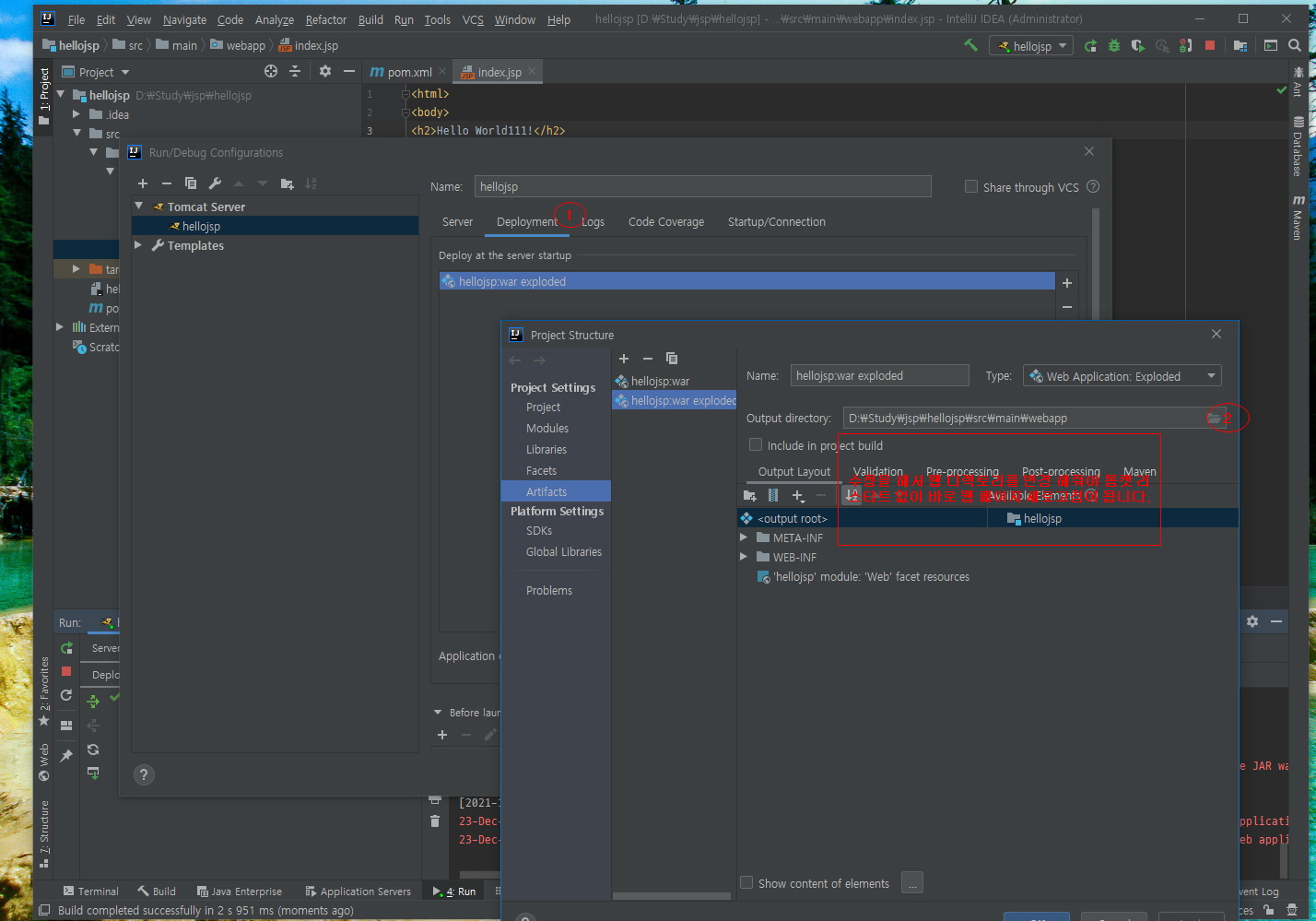The image size is (1316, 921).
Task: Click the Run hellojsp rerun icon
Action: click(x=1091, y=45)
